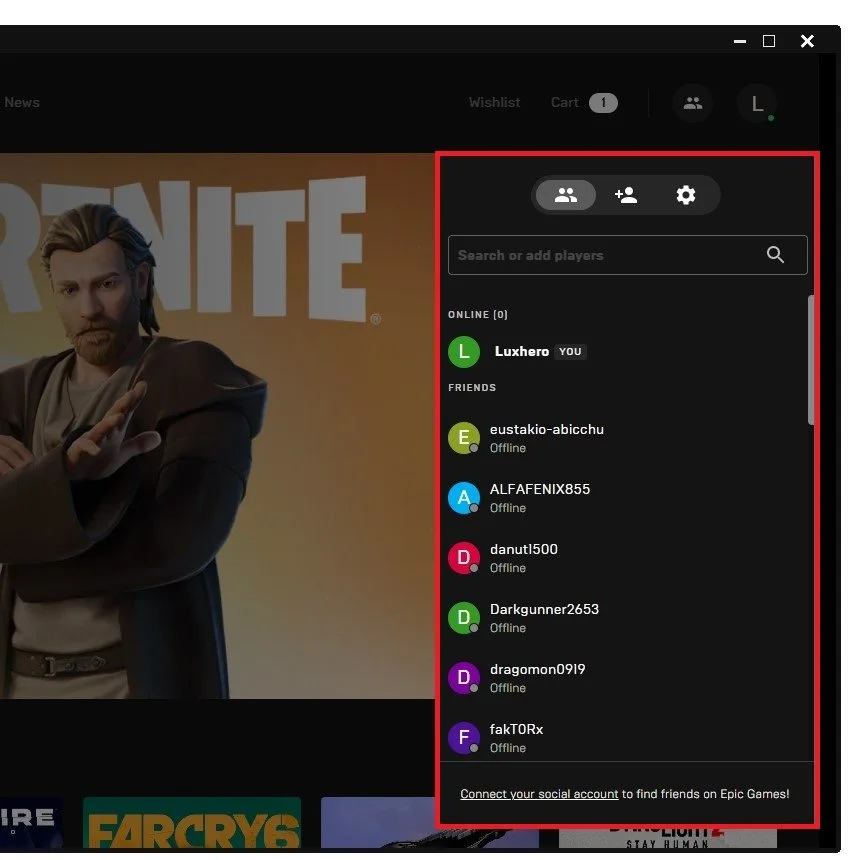The width and height of the screenshot is (856, 860).
Task: Select Luxhero's green avatar
Action: [x=463, y=351]
